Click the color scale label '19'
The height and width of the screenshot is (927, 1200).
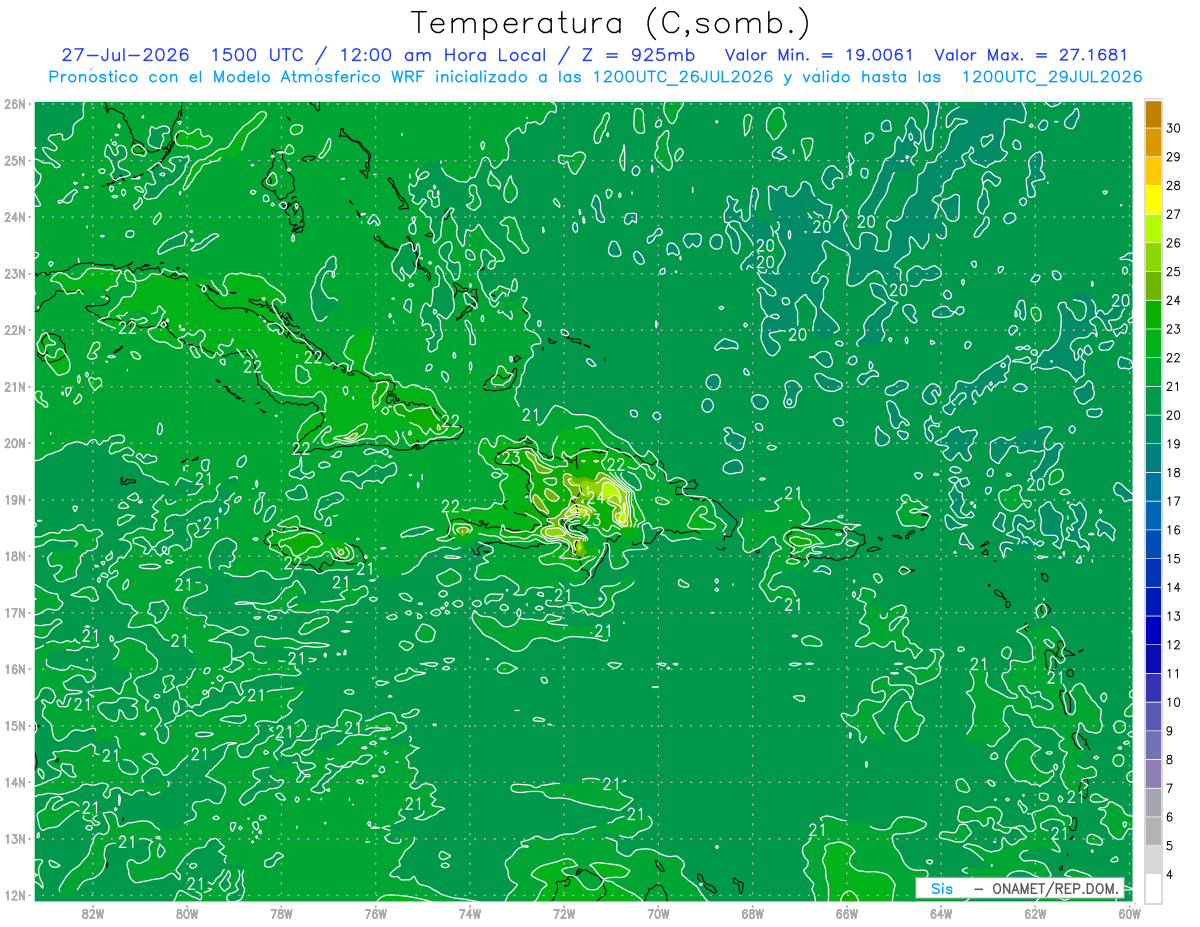(1174, 444)
